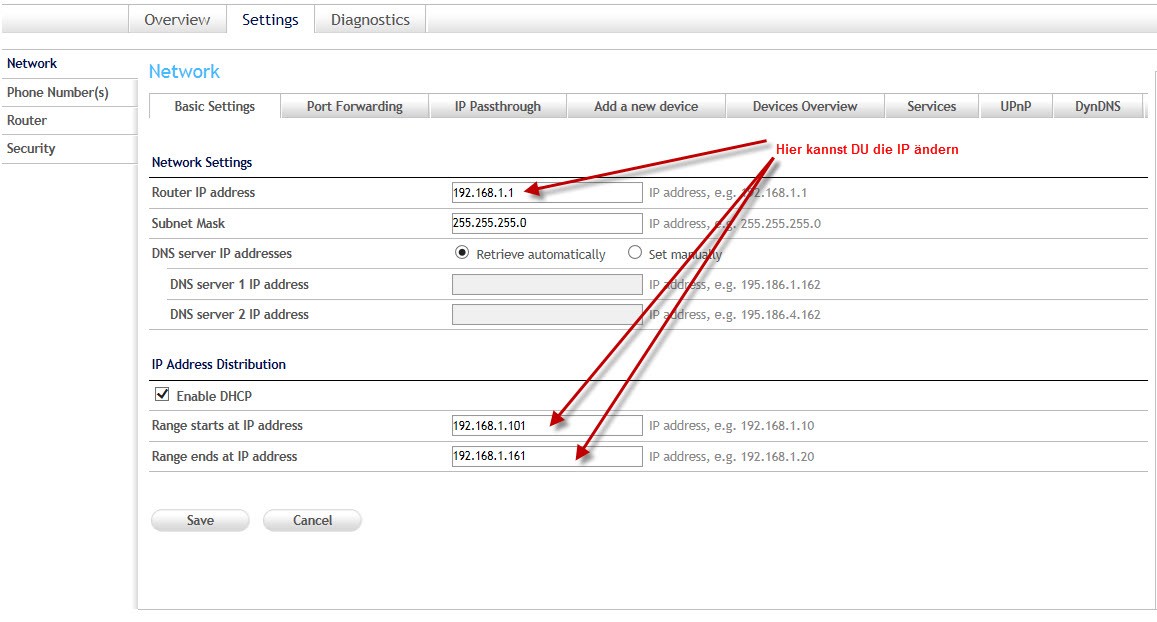
Task: Open Add a new device tab
Action: pyautogui.click(x=646, y=106)
